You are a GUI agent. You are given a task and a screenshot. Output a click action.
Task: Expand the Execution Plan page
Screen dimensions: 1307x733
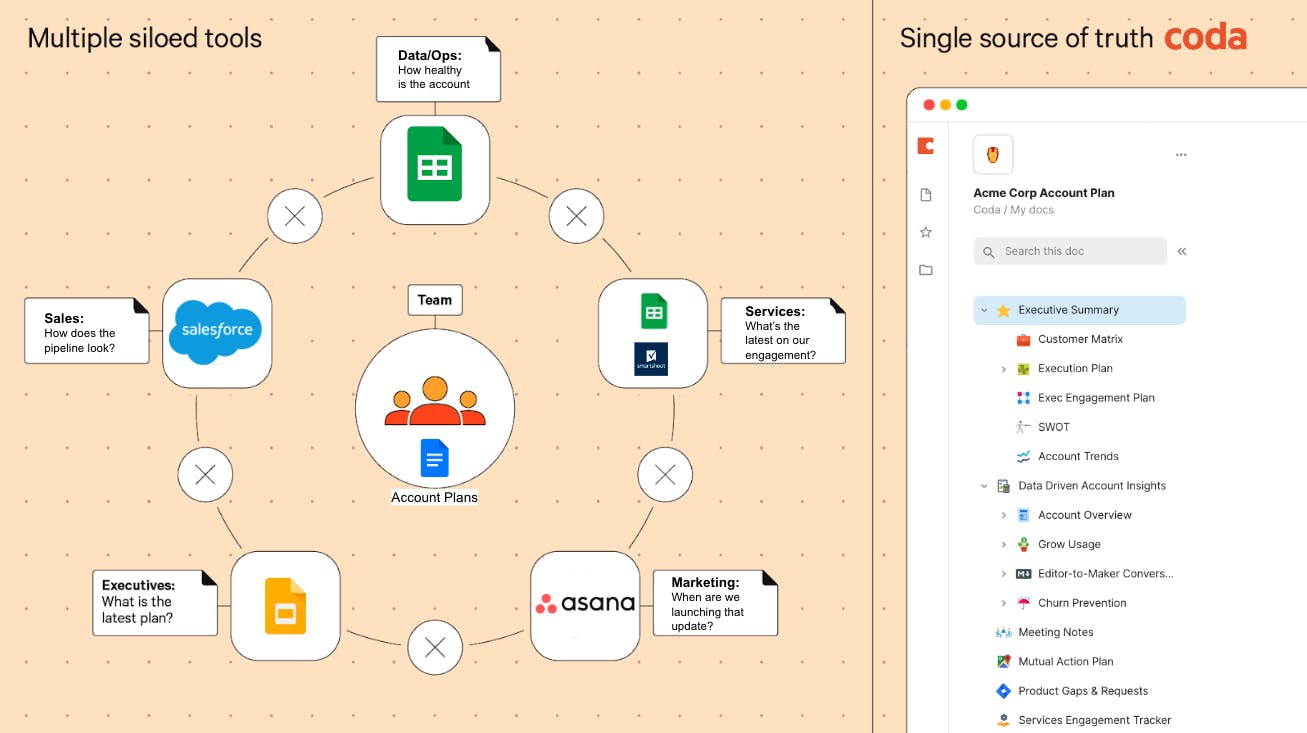1004,369
